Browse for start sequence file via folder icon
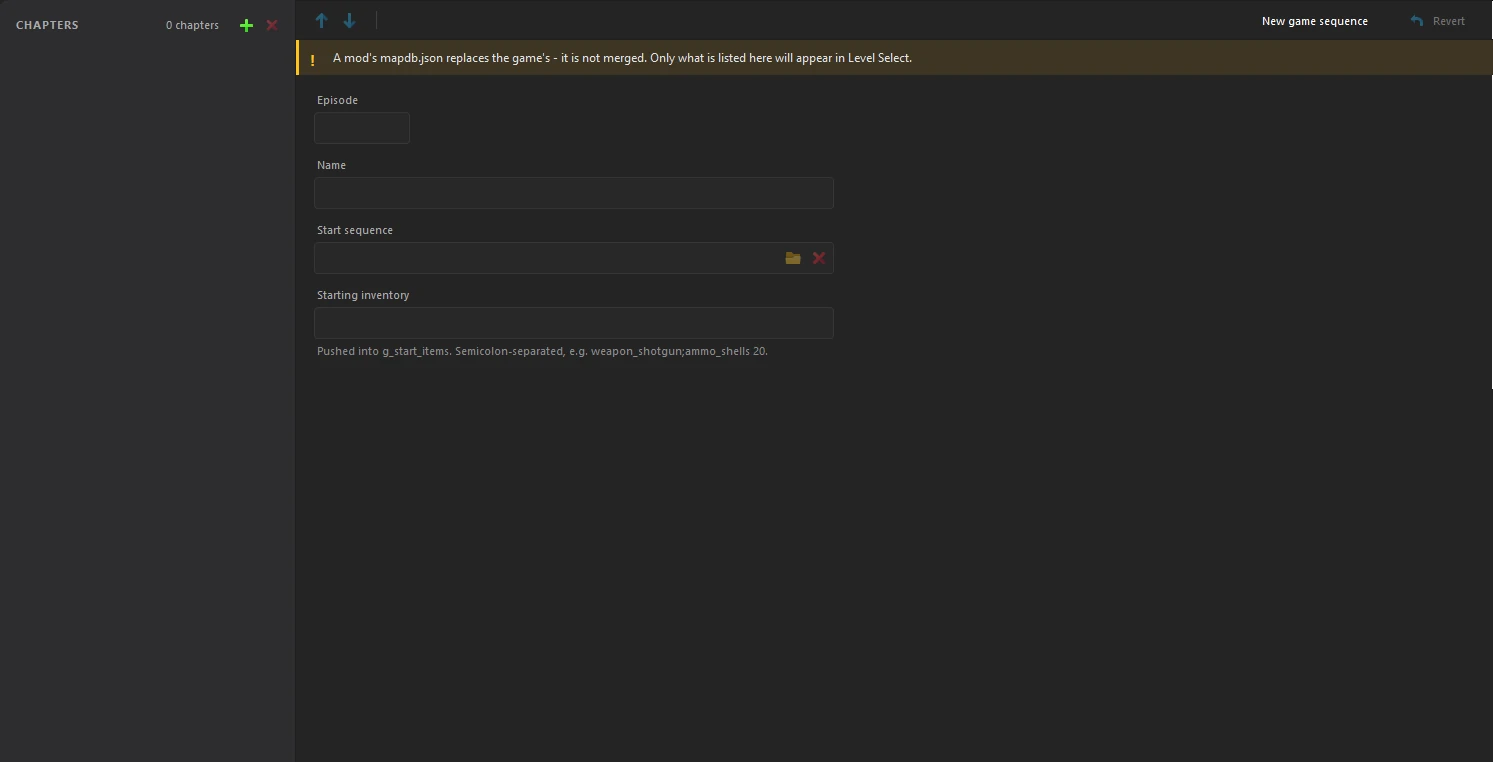Screen dimensions: 1493x762 (x=793, y=258)
